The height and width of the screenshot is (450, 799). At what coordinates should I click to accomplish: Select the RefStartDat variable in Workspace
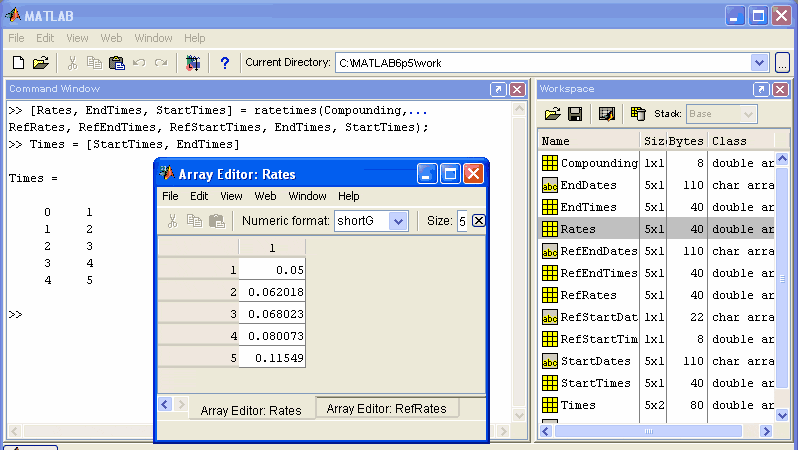point(599,317)
